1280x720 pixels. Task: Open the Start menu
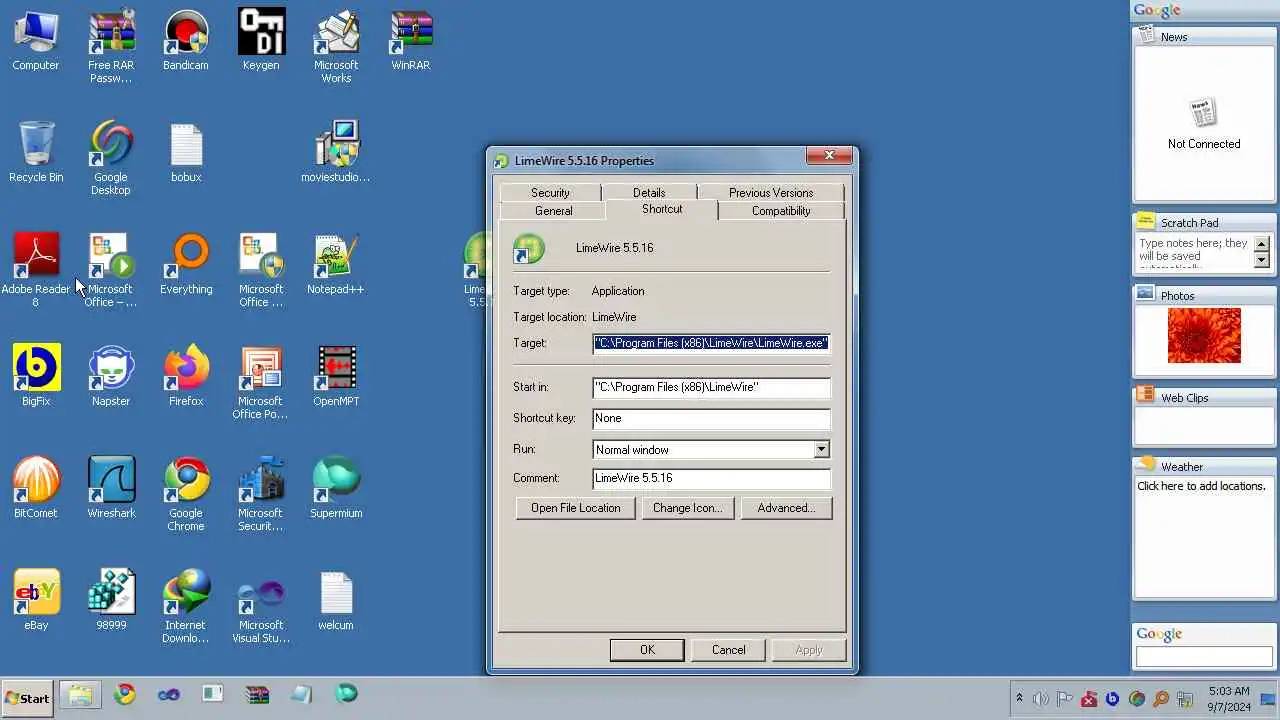[27, 698]
